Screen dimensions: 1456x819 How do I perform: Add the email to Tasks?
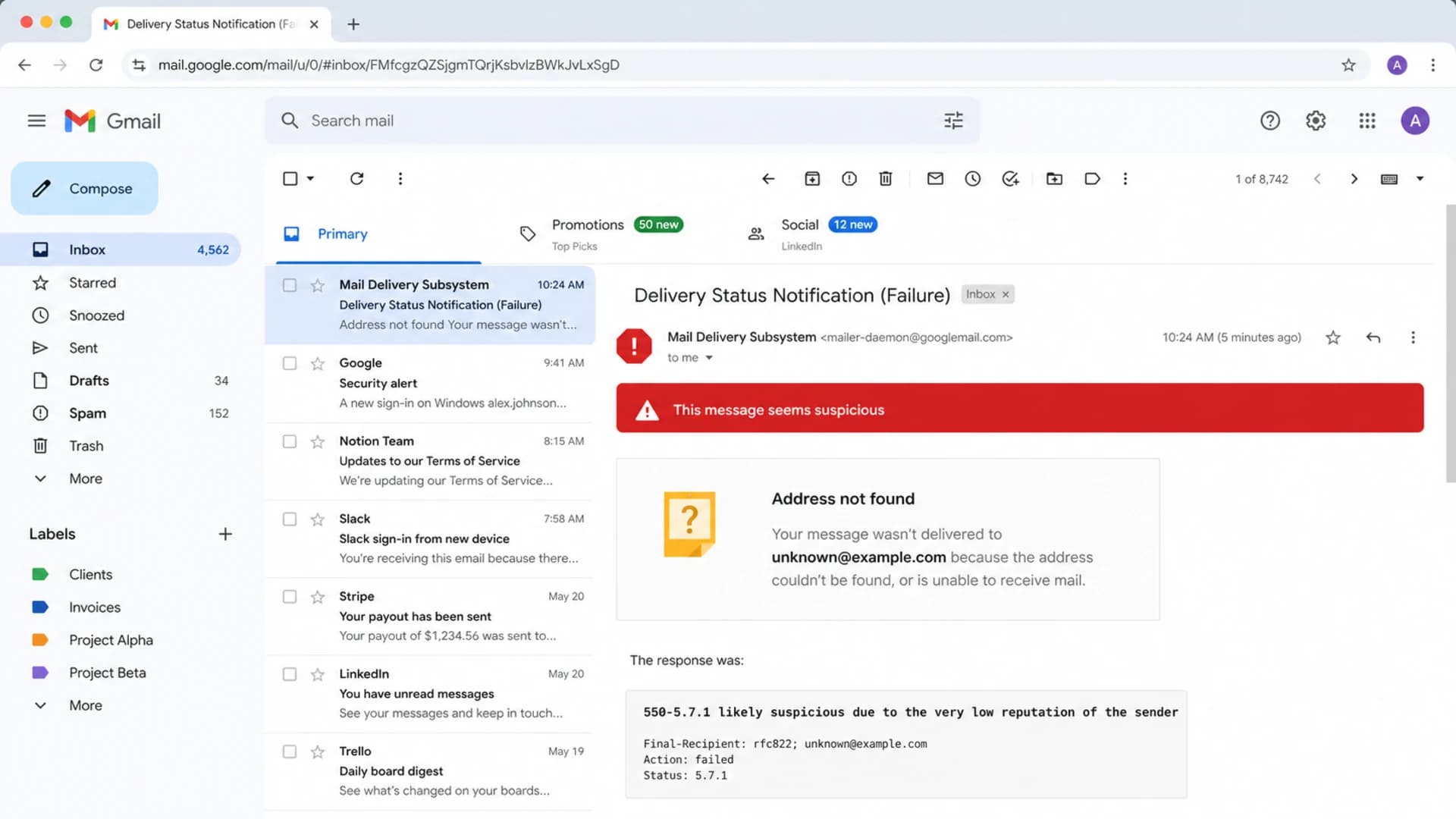tap(1010, 179)
